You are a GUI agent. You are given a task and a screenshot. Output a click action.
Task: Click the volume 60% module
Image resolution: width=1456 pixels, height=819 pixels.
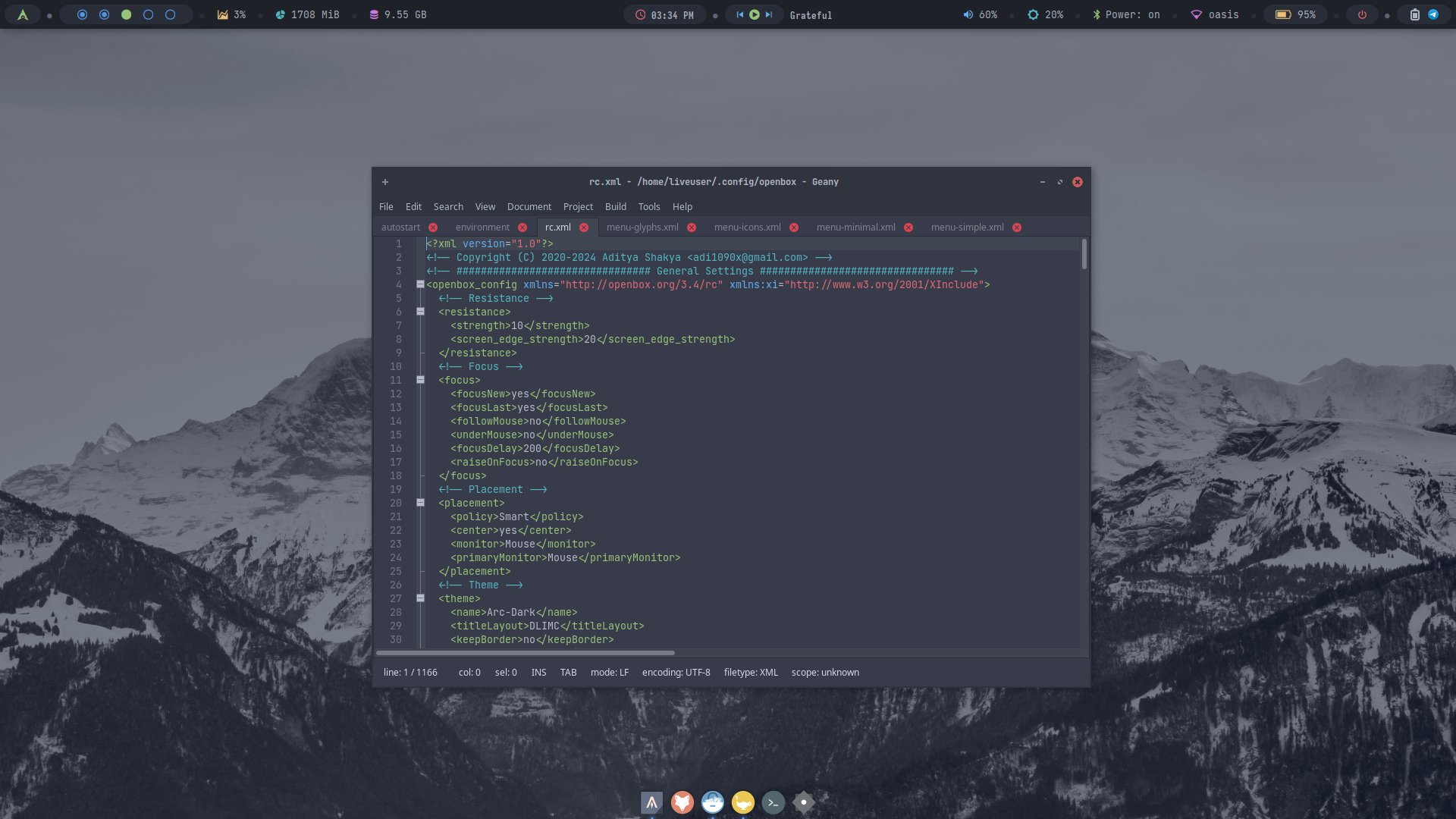coord(981,14)
